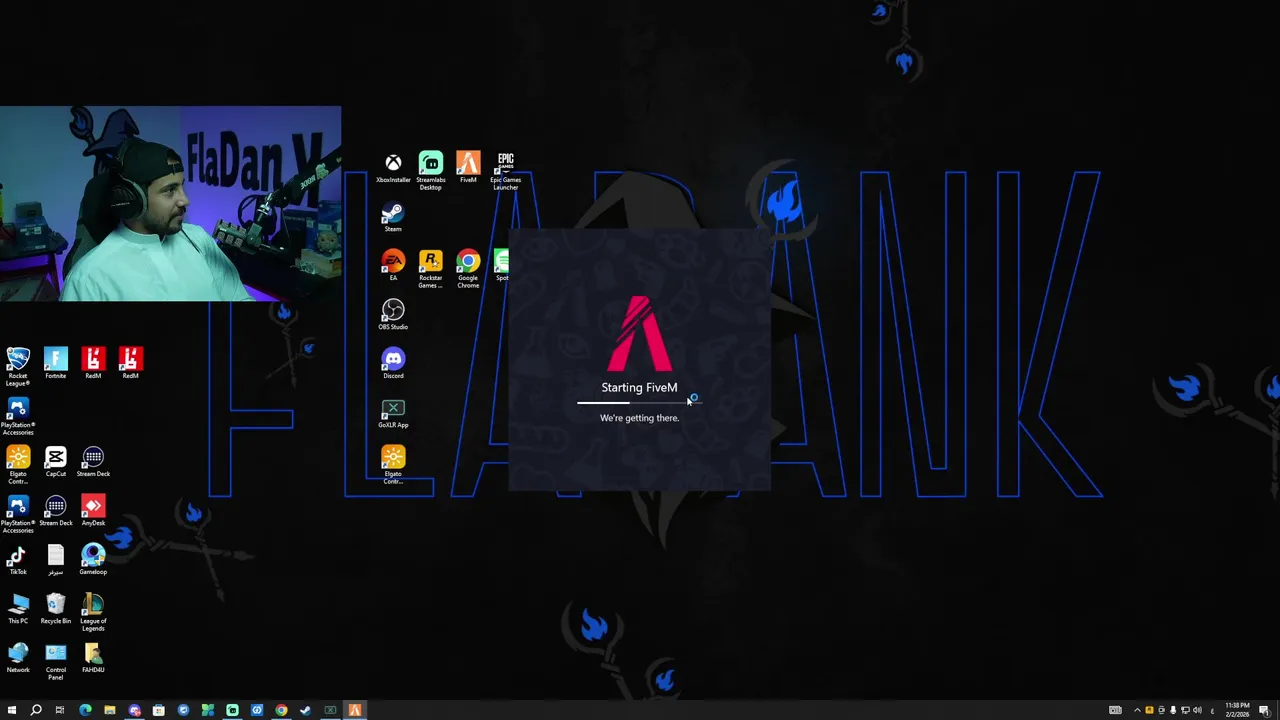The width and height of the screenshot is (1280, 720).
Task: Launch CapCut from the desktop
Action: [55, 460]
